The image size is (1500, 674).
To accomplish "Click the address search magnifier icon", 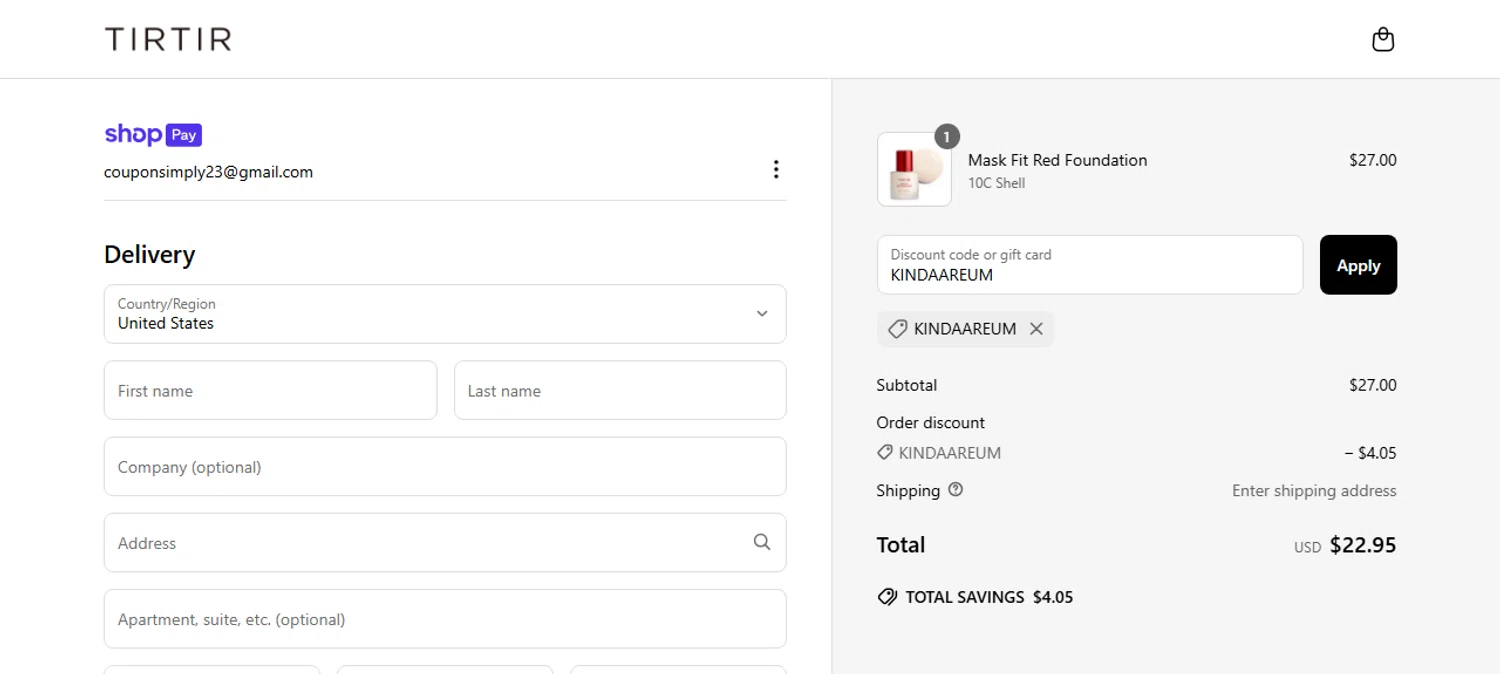I will 762,542.
